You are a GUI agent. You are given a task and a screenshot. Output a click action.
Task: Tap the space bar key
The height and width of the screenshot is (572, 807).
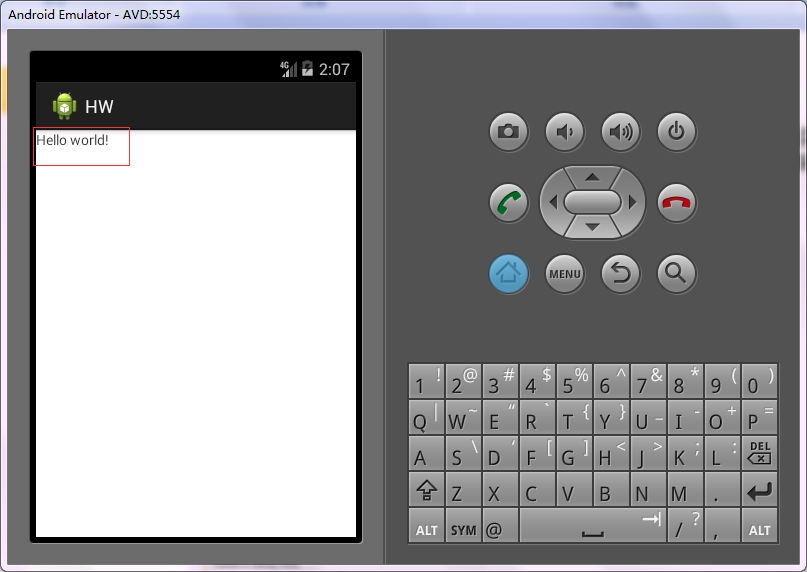(x=593, y=525)
